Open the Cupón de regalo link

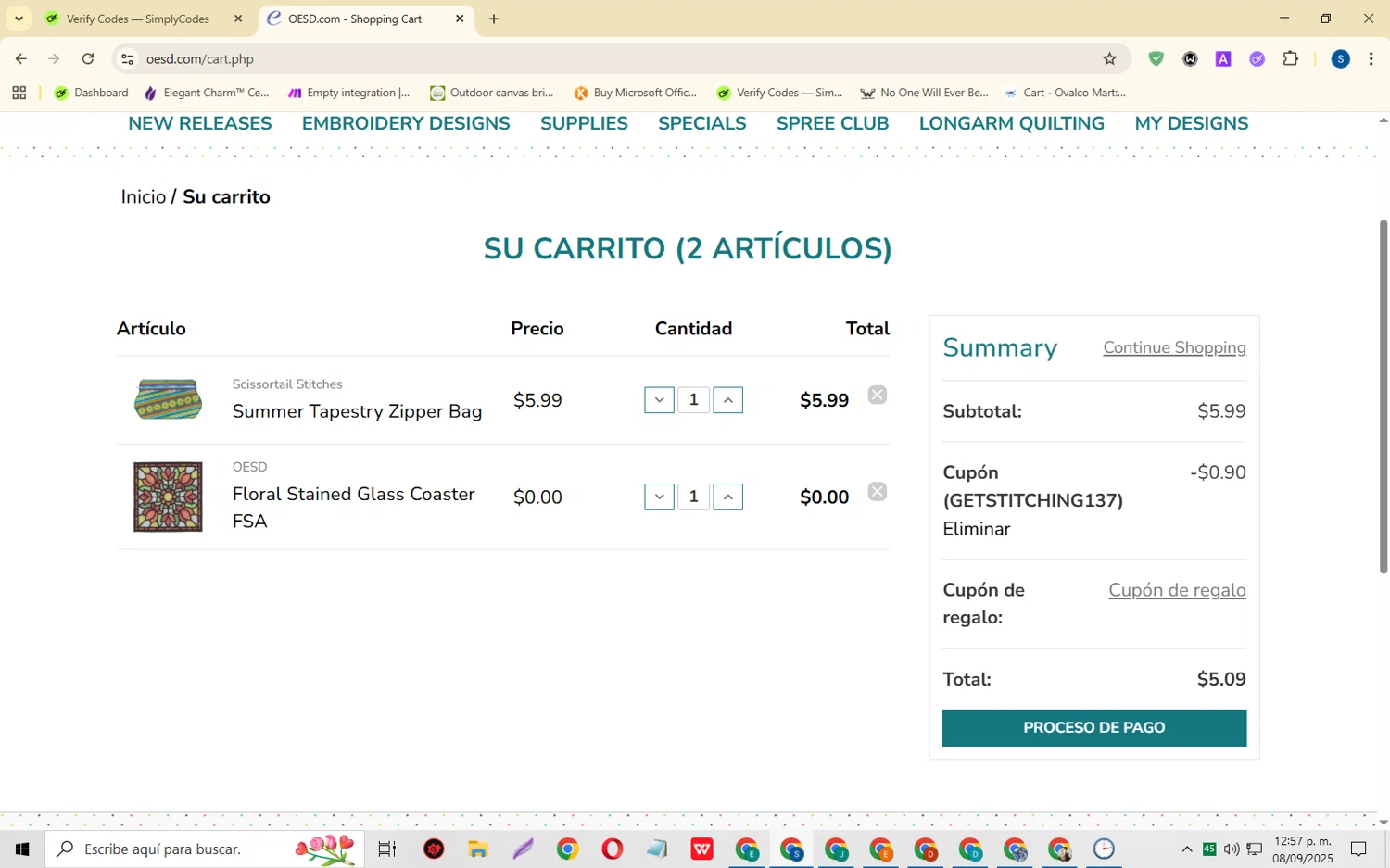point(1177,590)
